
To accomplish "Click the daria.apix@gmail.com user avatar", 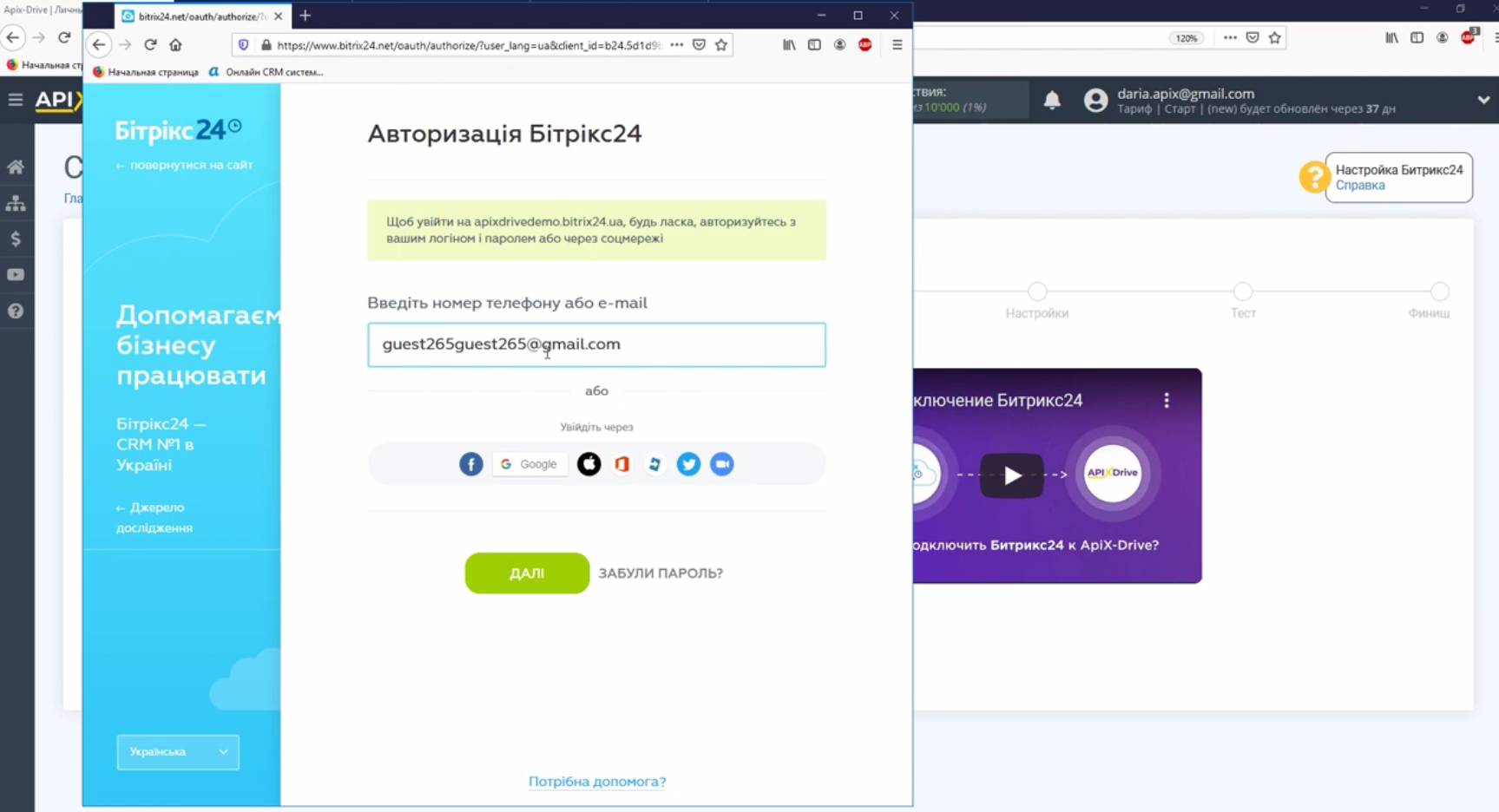I will (1095, 101).
